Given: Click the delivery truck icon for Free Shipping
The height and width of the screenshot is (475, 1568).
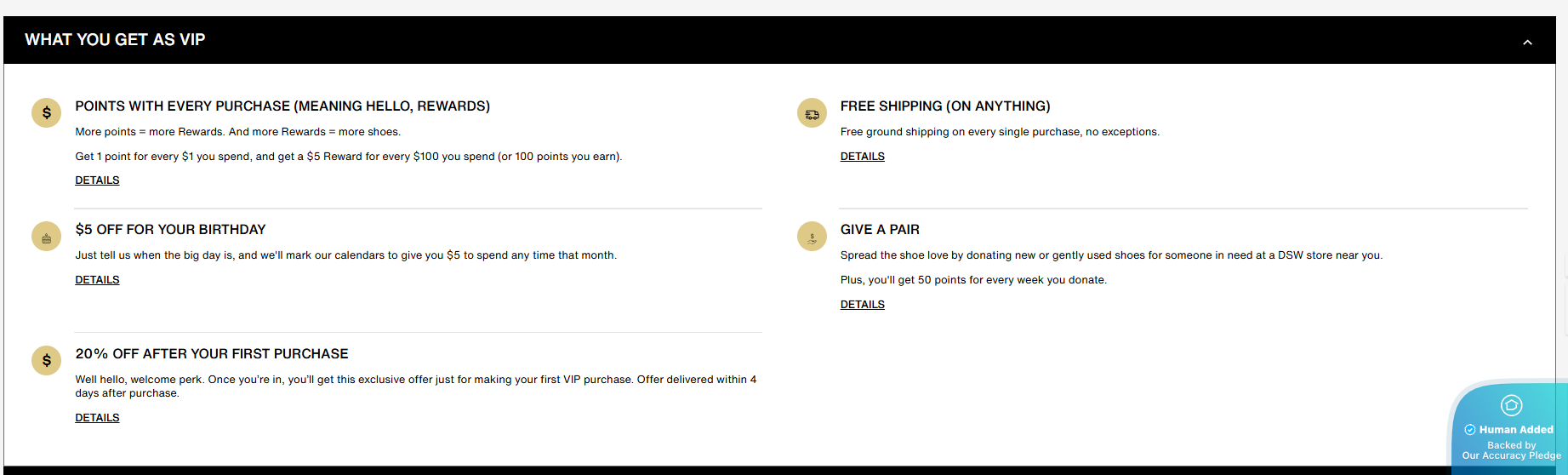Looking at the screenshot, I should pos(812,112).
